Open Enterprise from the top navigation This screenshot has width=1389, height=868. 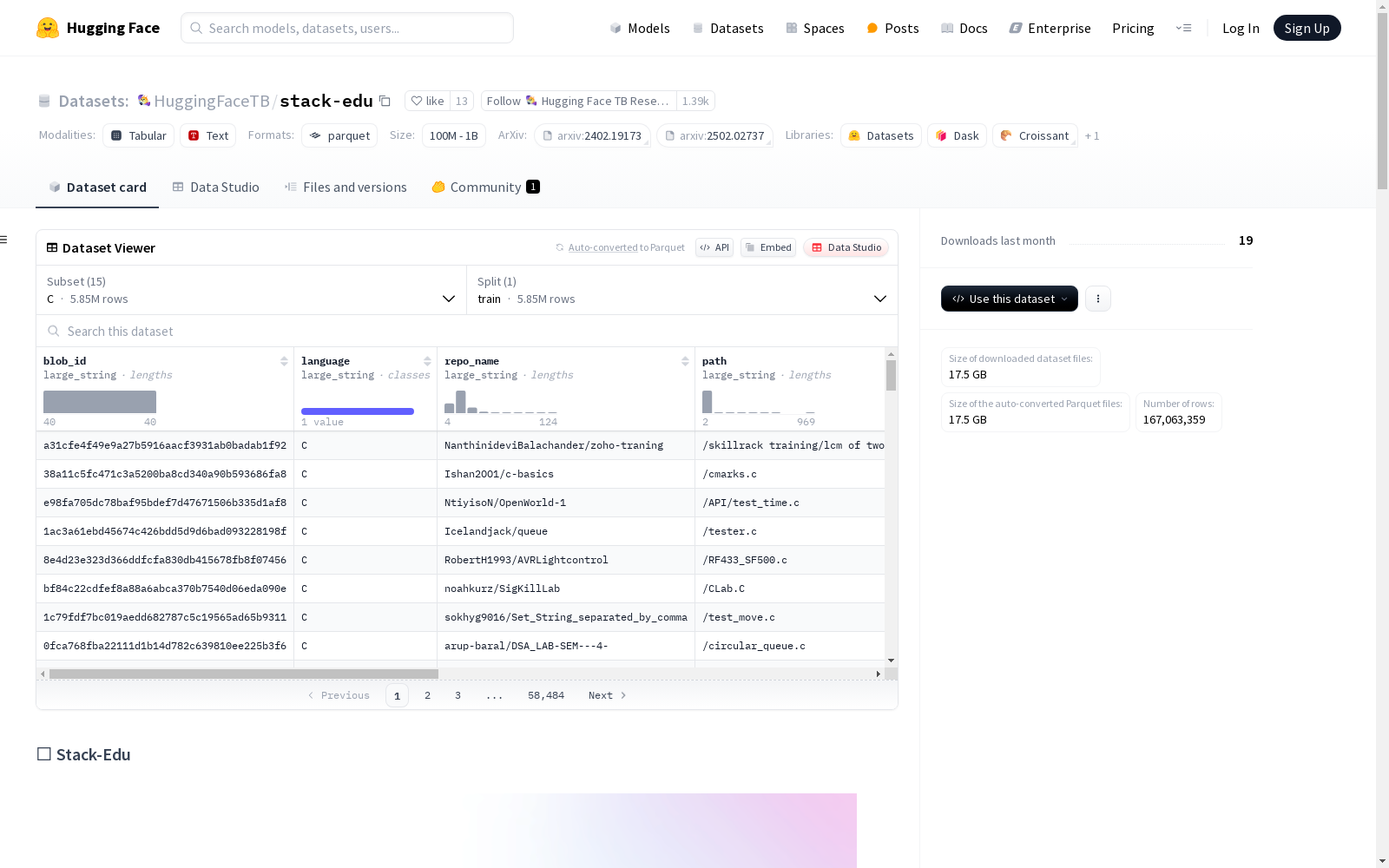pyautogui.click(x=1050, y=28)
